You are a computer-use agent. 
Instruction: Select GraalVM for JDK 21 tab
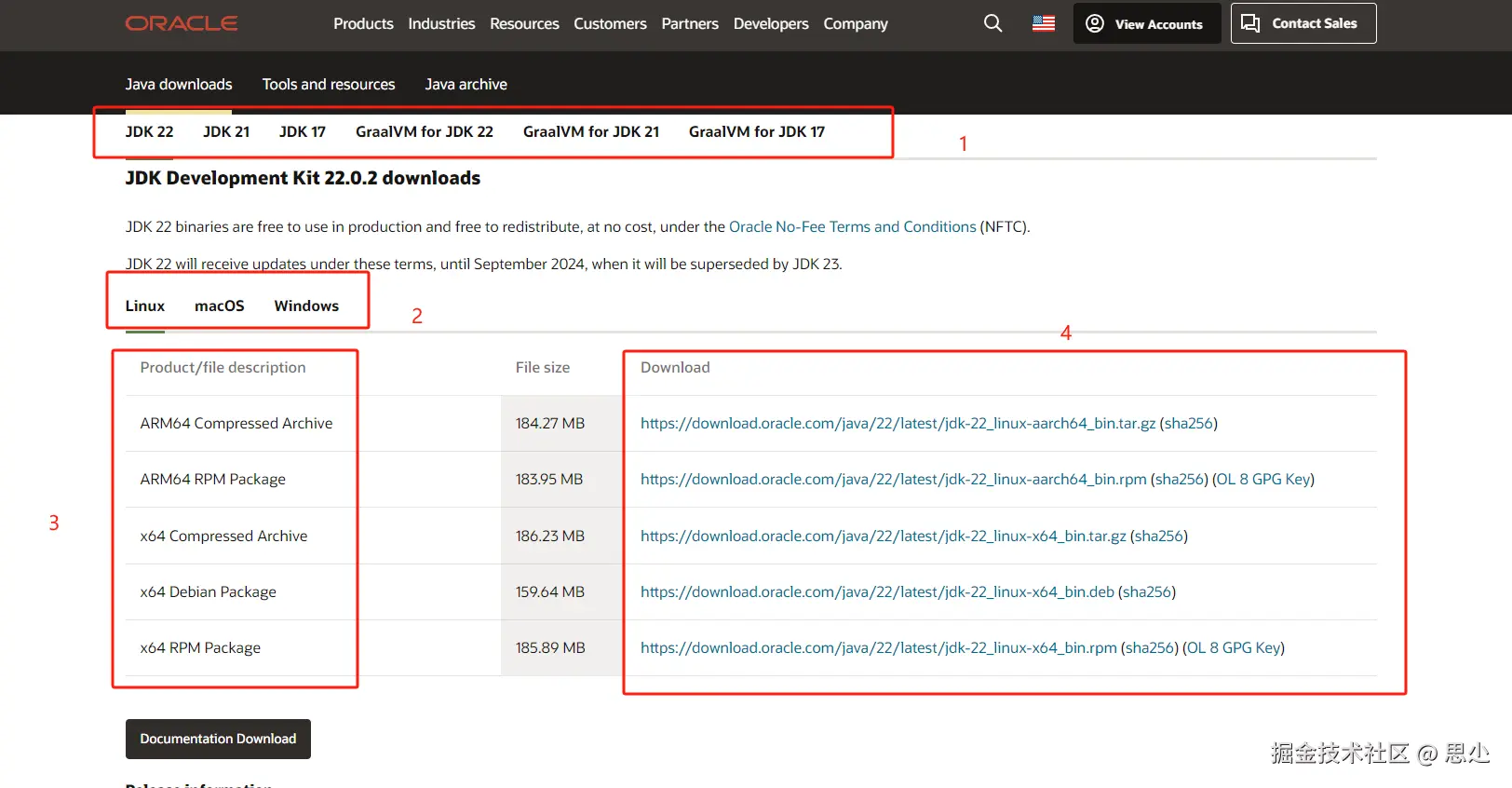tap(591, 131)
